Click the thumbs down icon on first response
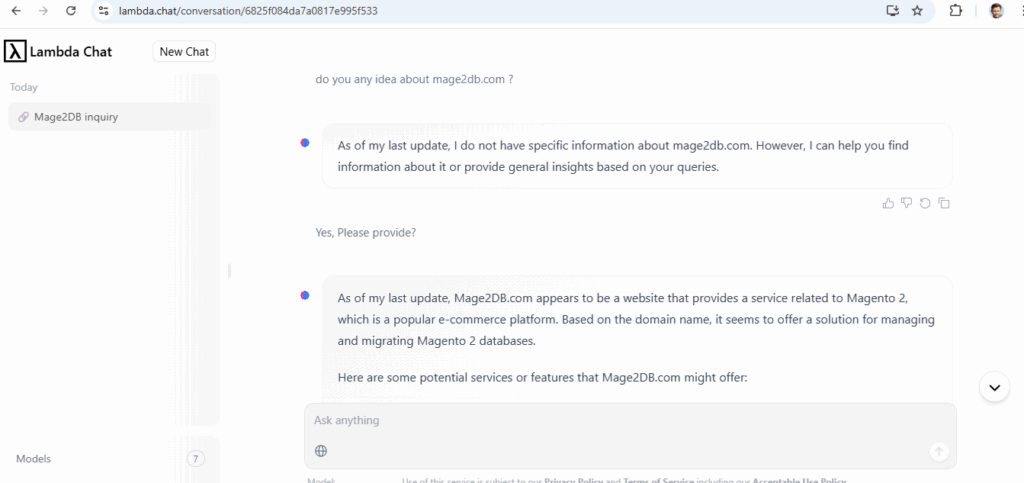Viewport: 1024px width, 483px height. [x=906, y=203]
